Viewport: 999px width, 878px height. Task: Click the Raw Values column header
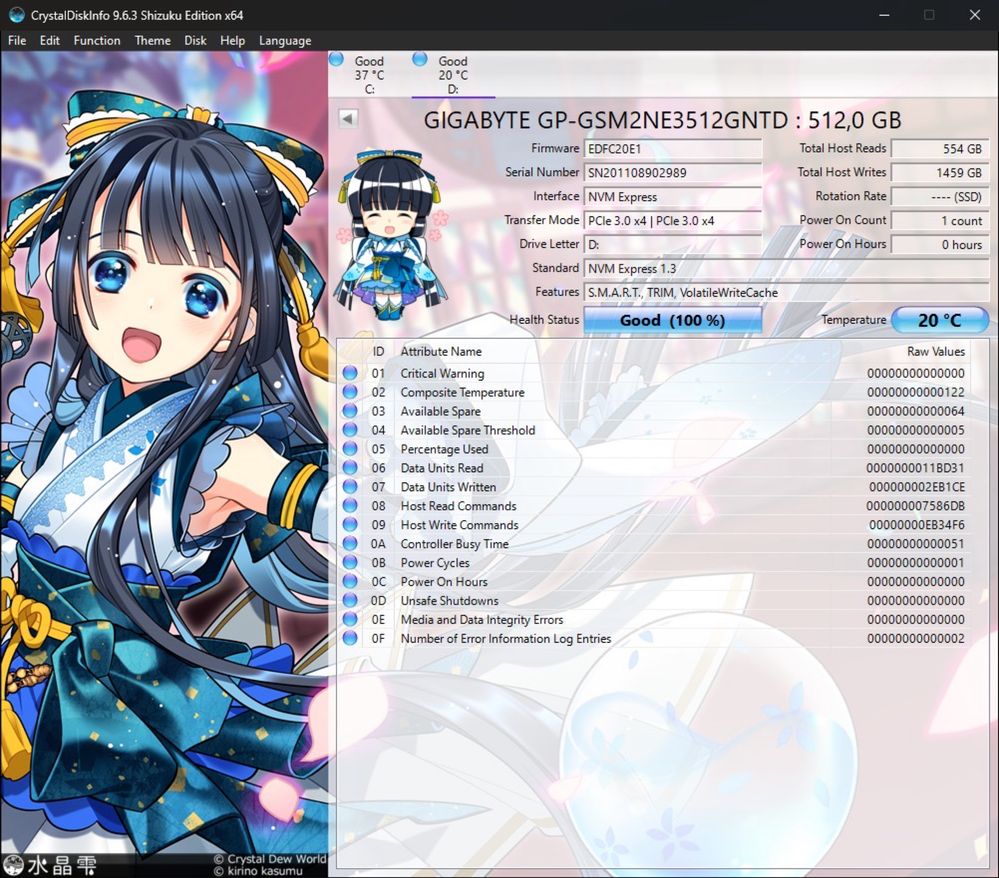click(936, 351)
